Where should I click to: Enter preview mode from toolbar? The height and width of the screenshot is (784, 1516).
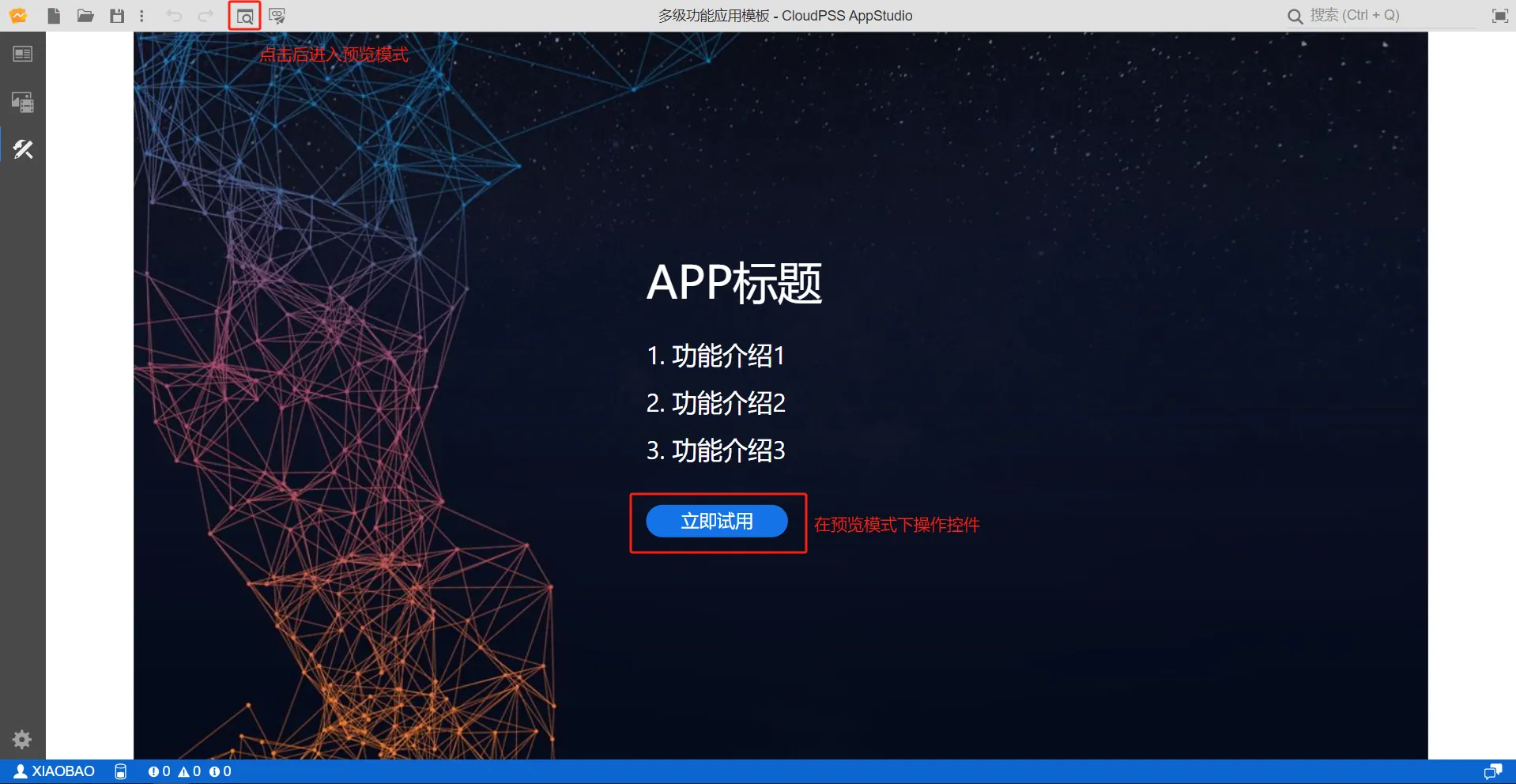(x=245, y=16)
